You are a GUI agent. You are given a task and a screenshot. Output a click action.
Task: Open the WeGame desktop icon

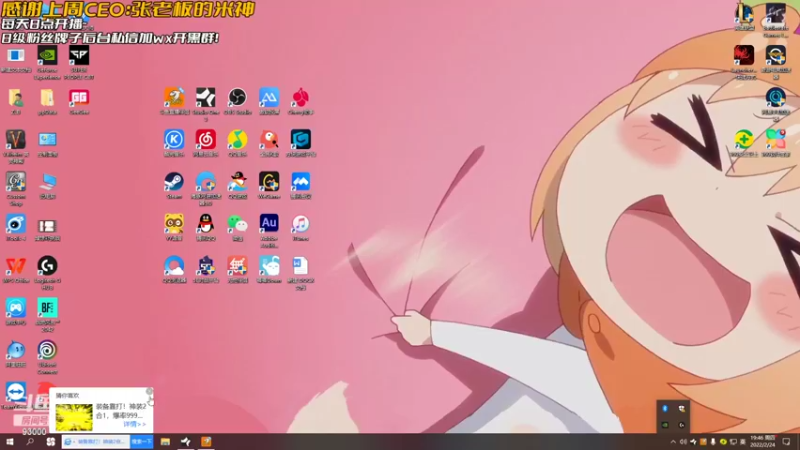click(x=269, y=182)
